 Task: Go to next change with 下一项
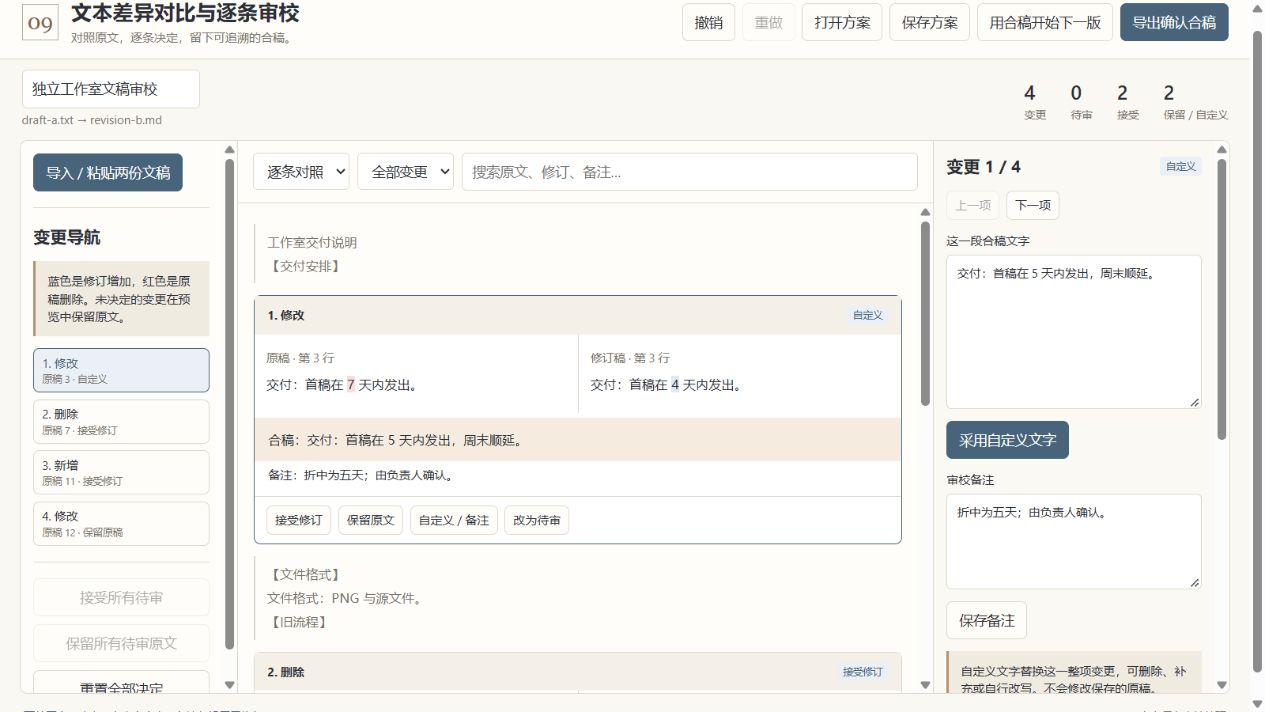pyautogui.click(x=1033, y=205)
